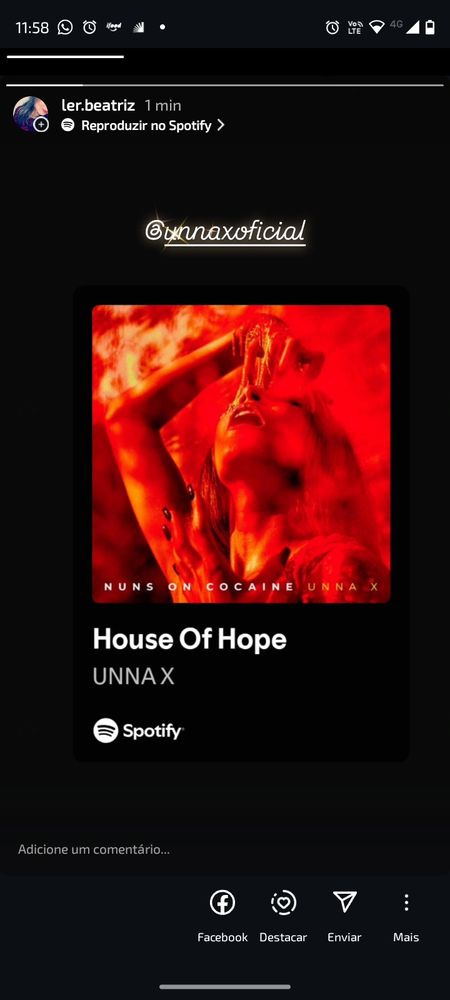Open the Mais three-dot menu
450x1000 pixels.
click(x=406, y=902)
